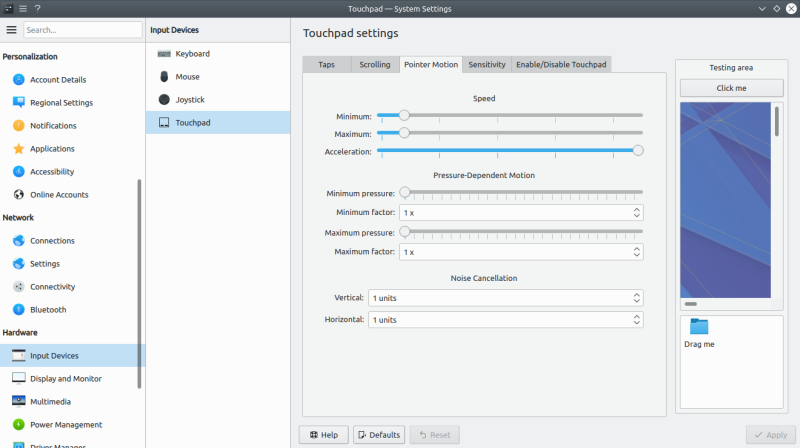Select Mouse in Input Devices list
Image resolution: width=800 pixels, height=448 pixels.
pyautogui.click(x=187, y=77)
